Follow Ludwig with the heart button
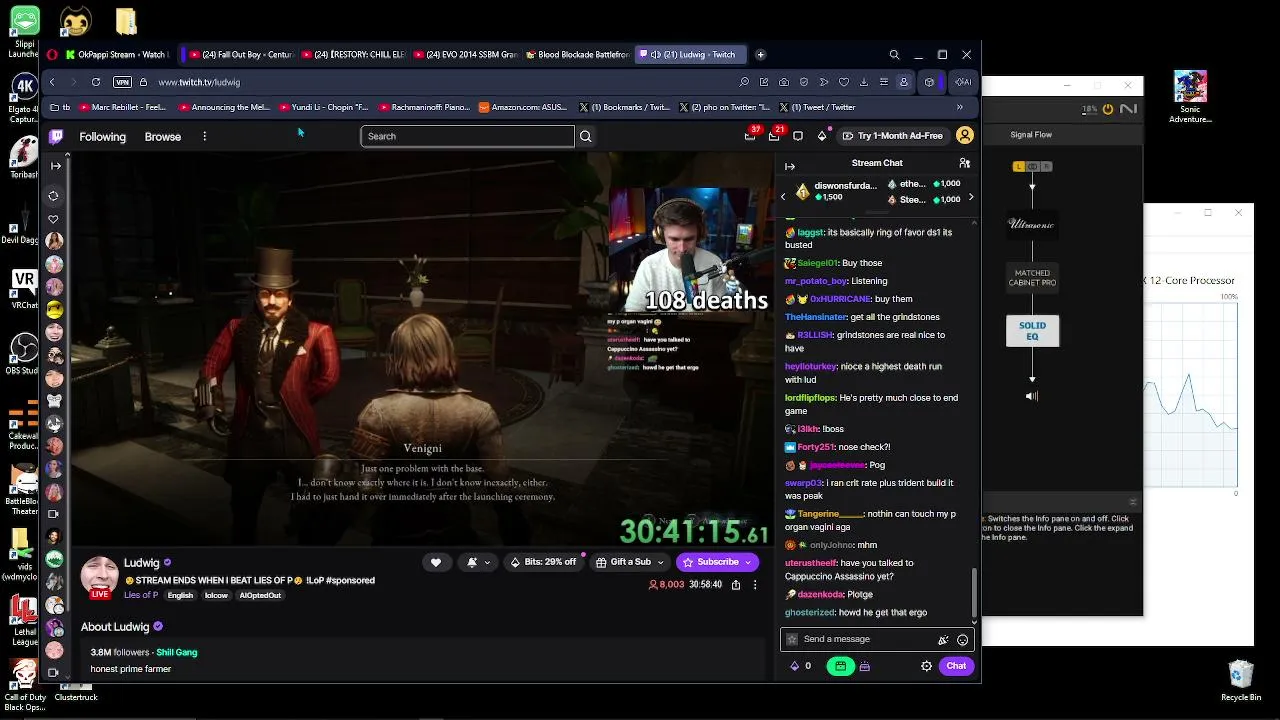 [436, 562]
